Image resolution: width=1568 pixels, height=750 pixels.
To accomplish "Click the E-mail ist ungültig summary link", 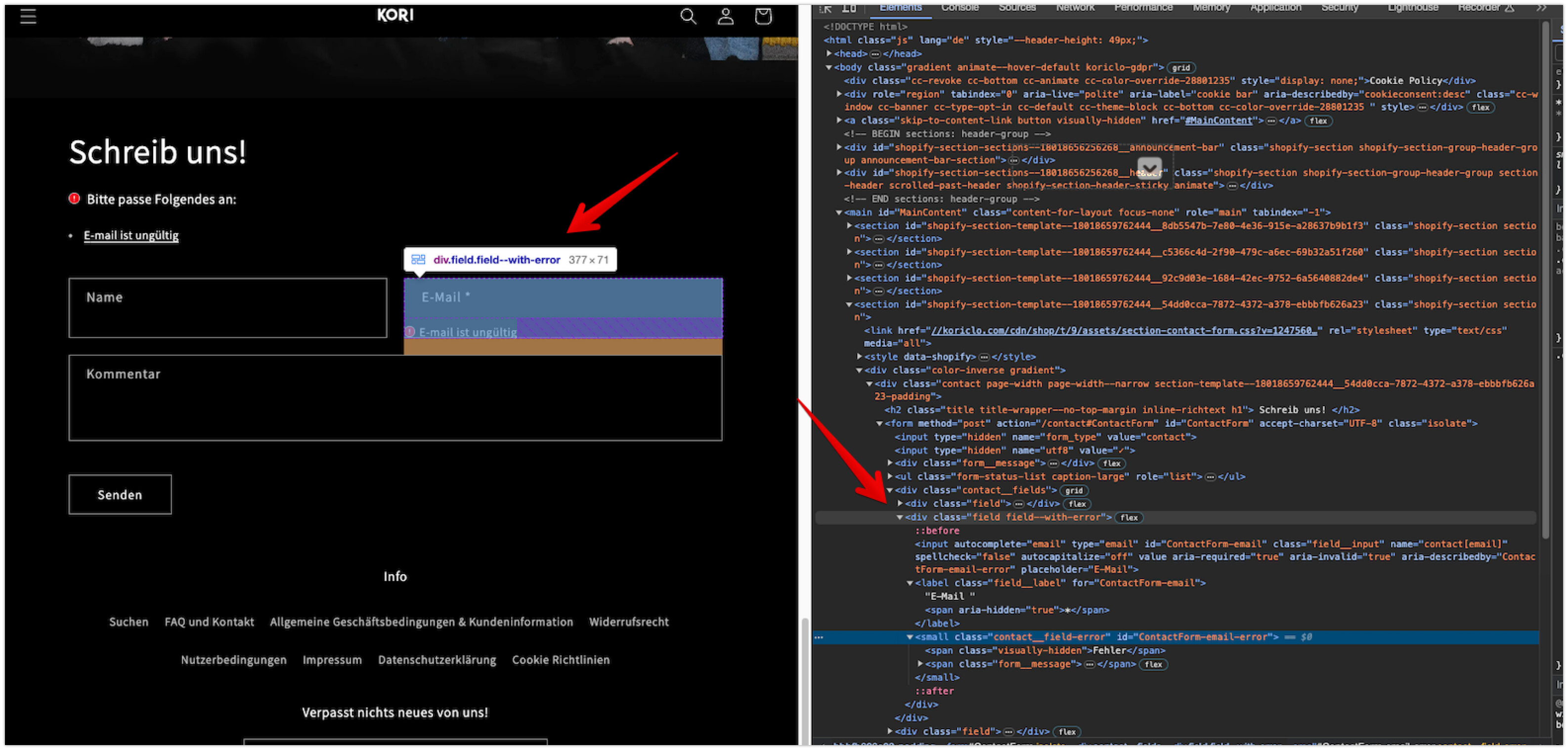I will click(131, 235).
